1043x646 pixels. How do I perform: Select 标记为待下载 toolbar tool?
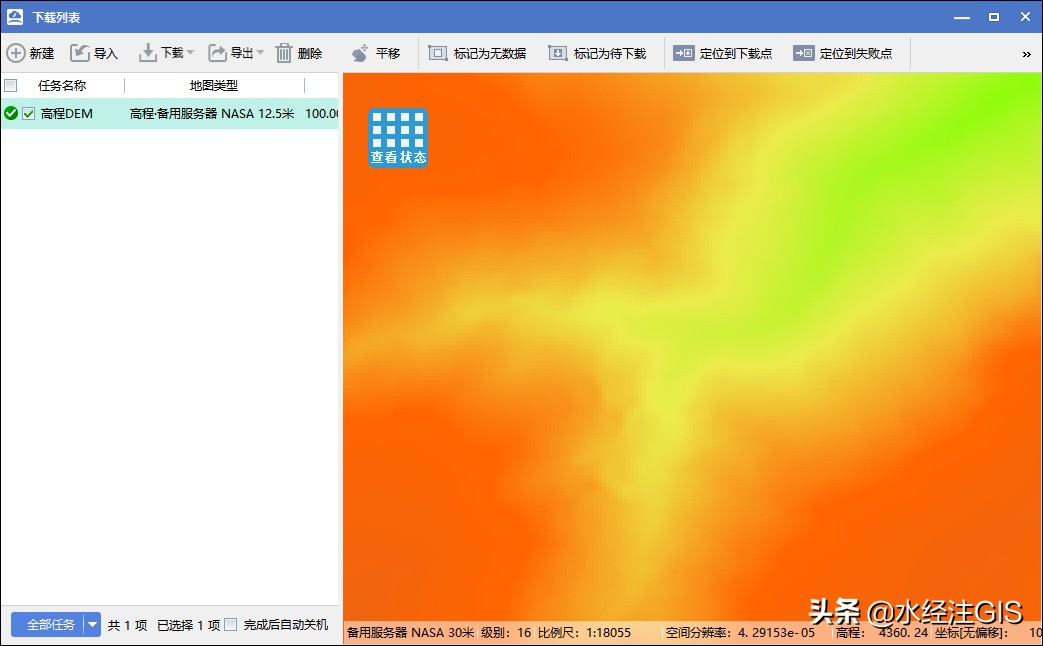coord(597,53)
